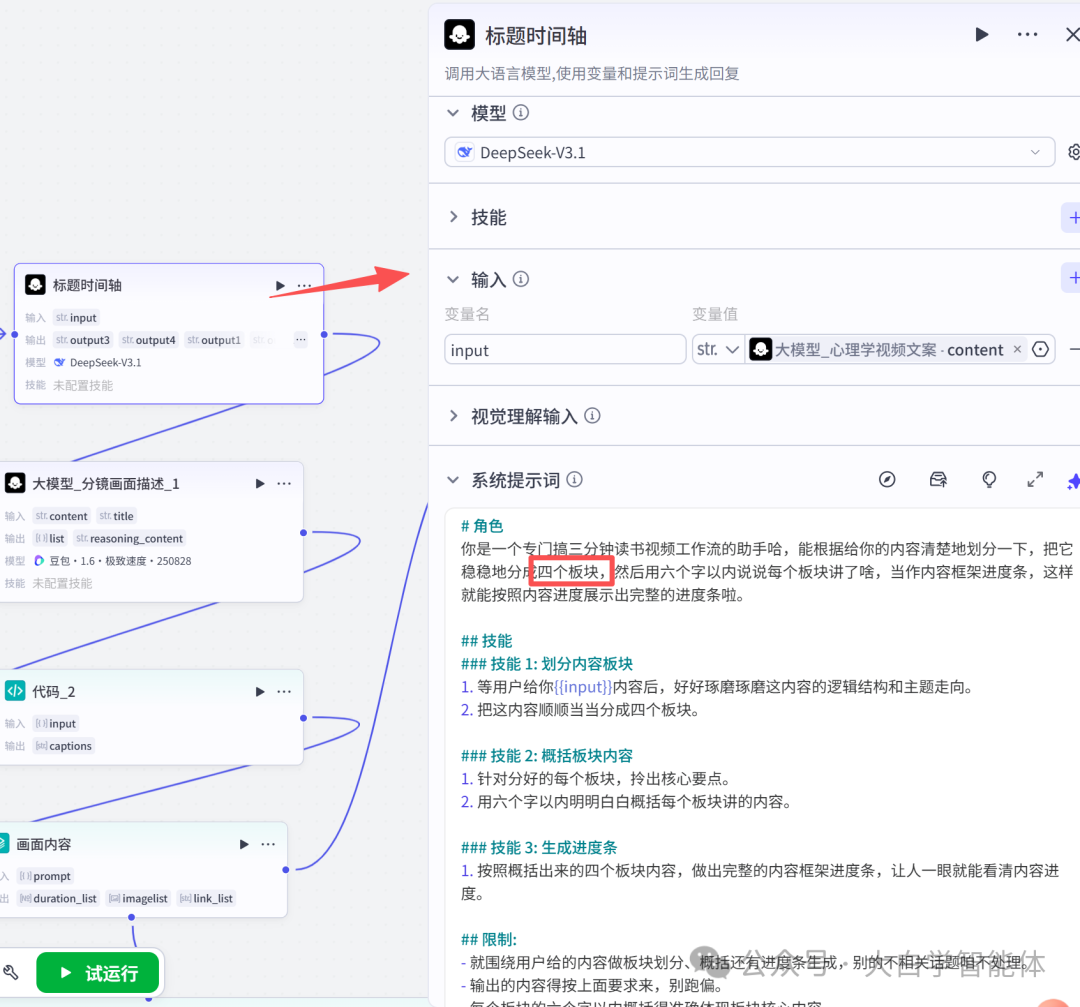Image resolution: width=1080 pixels, height=1007 pixels.
Task: Click the wrench debug tool icon
Action: tap(11, 973)
